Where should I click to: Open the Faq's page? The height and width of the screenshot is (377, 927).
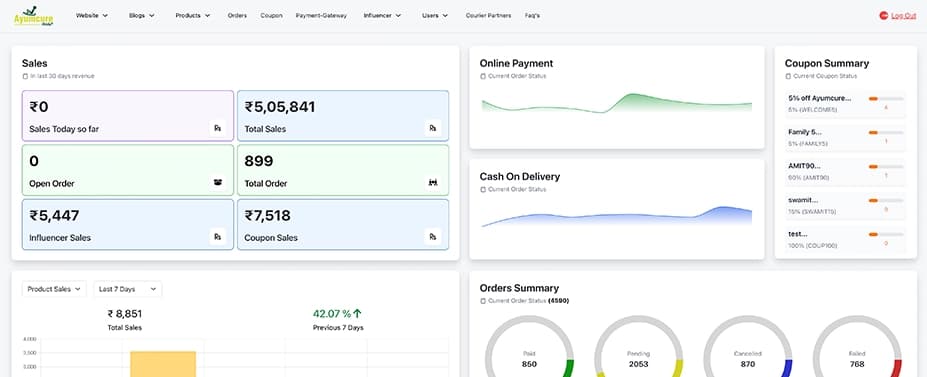[x=532, y=15]
